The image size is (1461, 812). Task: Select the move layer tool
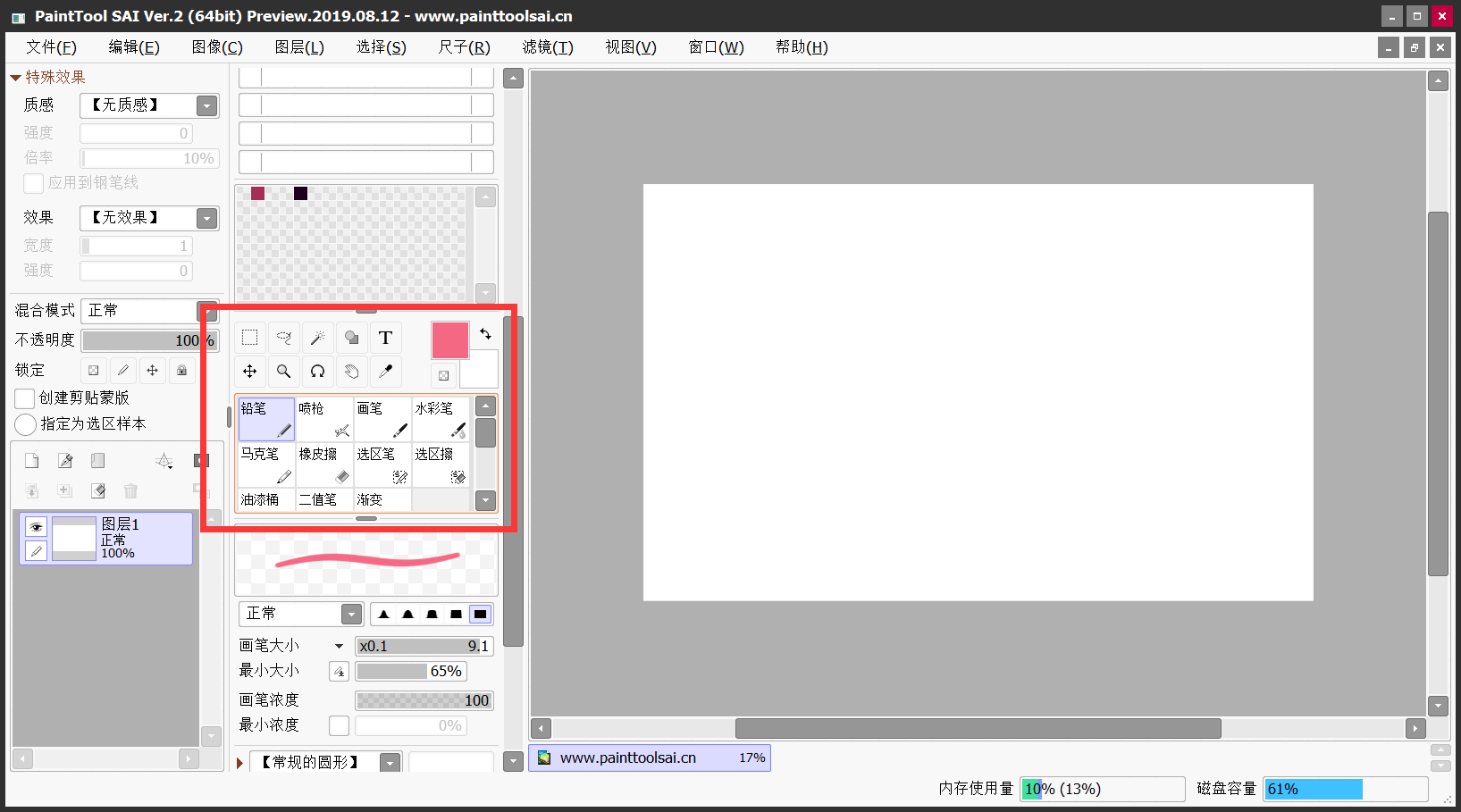pos(250,371)
